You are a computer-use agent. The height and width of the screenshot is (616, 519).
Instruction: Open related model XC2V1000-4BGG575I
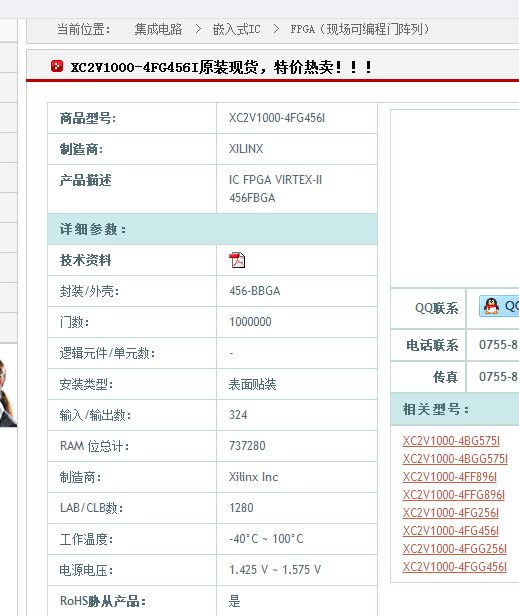point(455,459)
